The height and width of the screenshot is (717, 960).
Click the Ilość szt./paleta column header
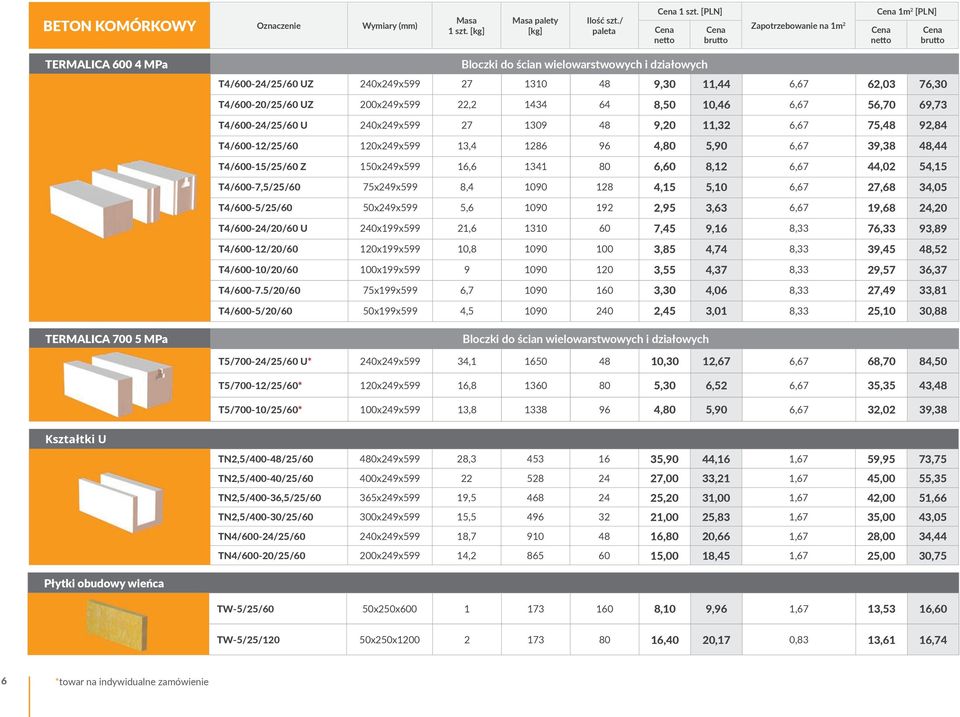[x=604, y=26]
